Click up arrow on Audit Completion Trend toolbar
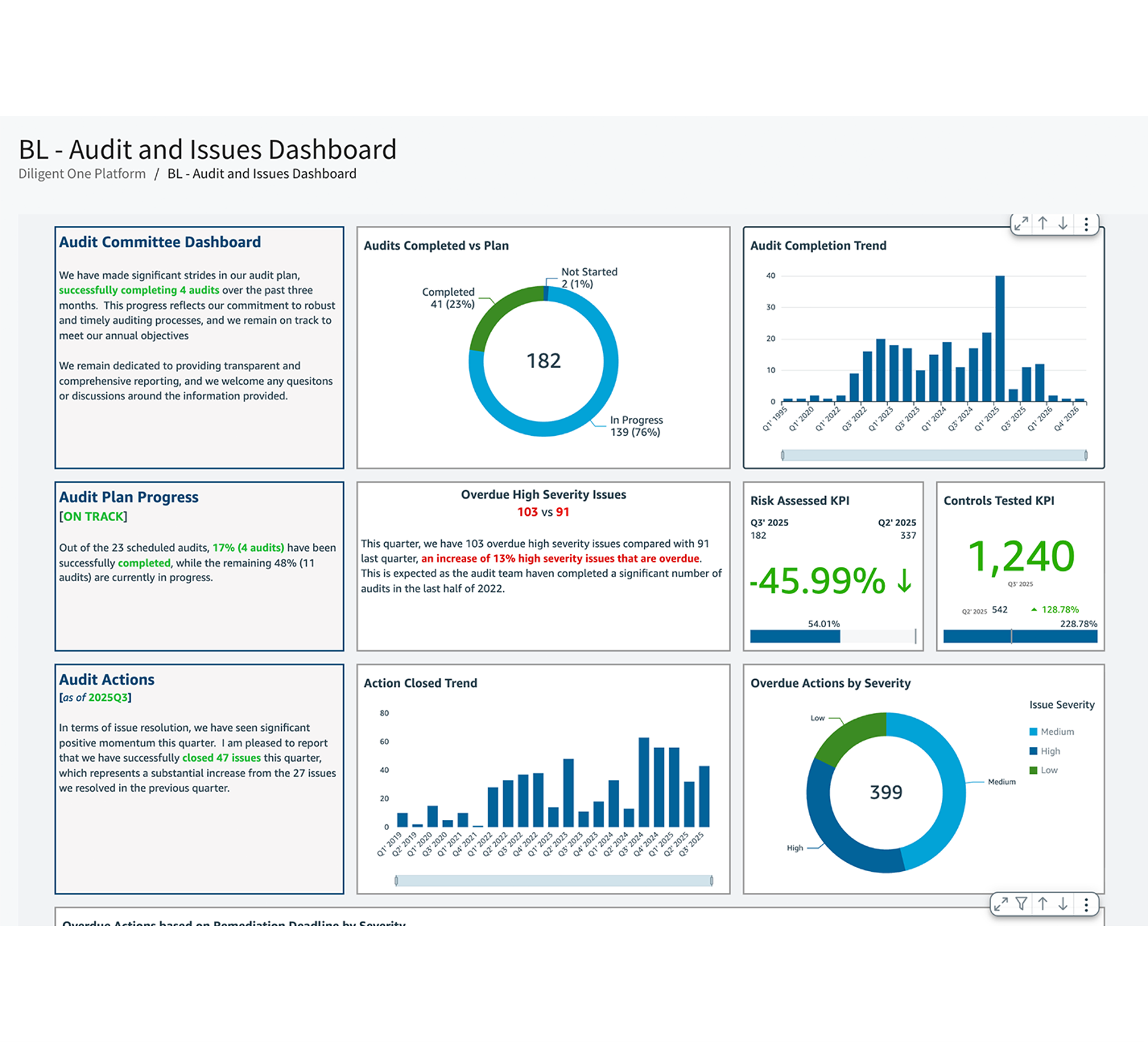1148x1042 pixels. 1043,223
